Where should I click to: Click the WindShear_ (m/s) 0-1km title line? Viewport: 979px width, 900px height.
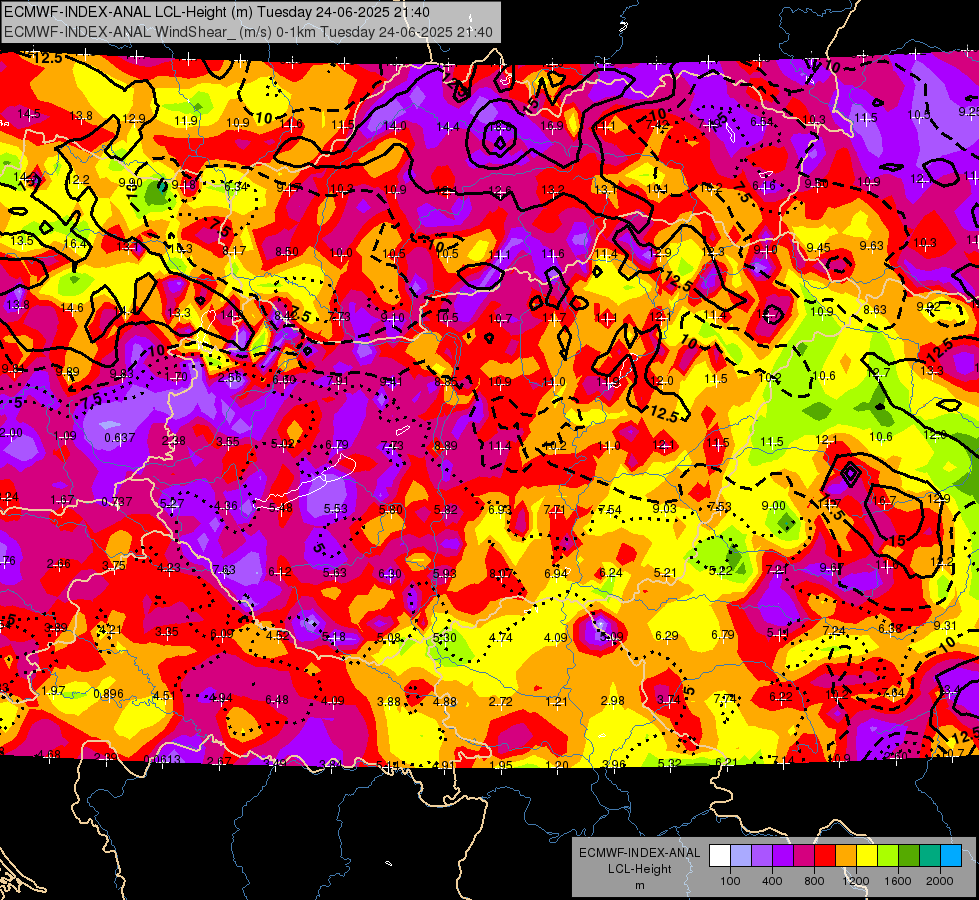pos(248,32)
